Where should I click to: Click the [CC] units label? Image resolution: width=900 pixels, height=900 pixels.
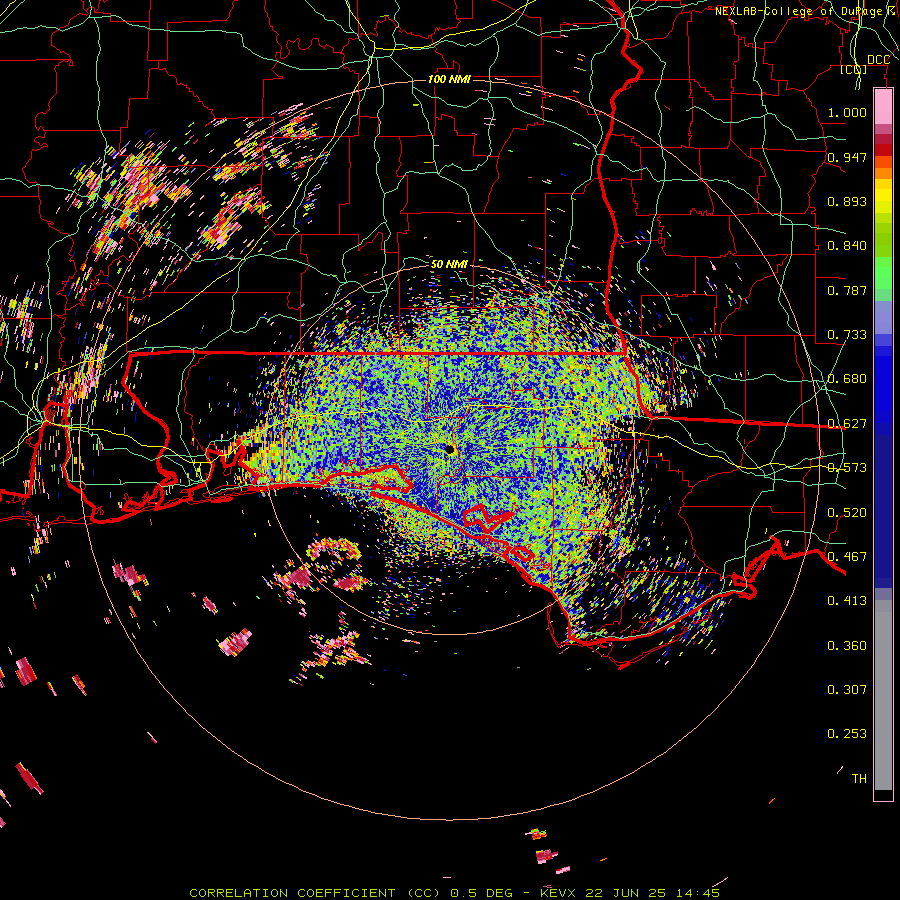(854, 69)
